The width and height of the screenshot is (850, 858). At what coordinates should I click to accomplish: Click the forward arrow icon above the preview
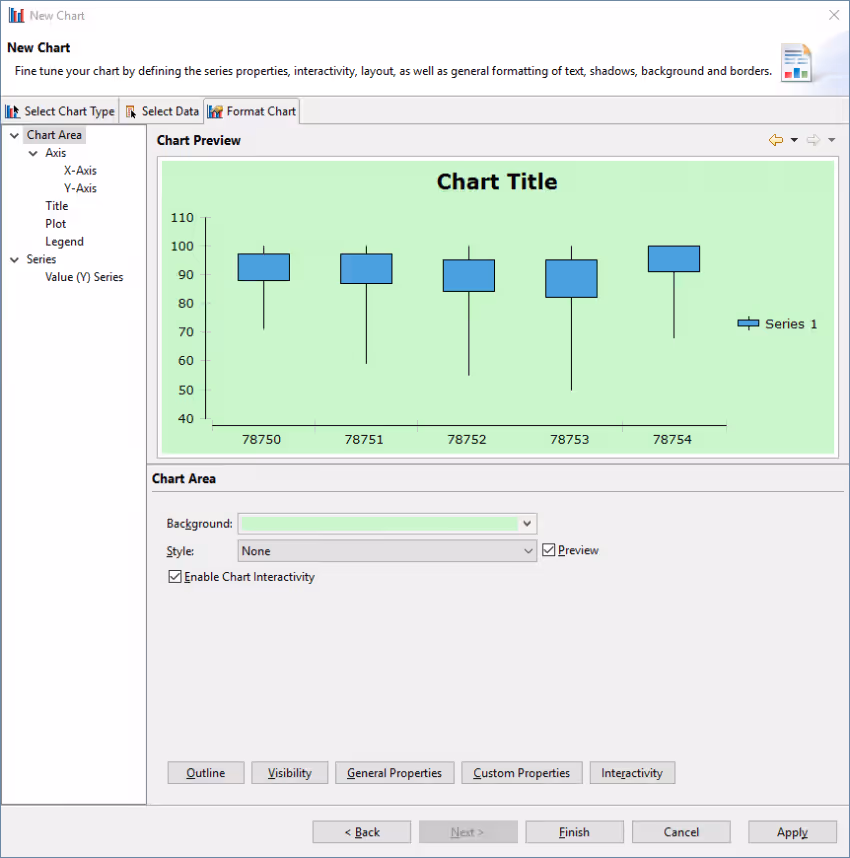(813, 141)
